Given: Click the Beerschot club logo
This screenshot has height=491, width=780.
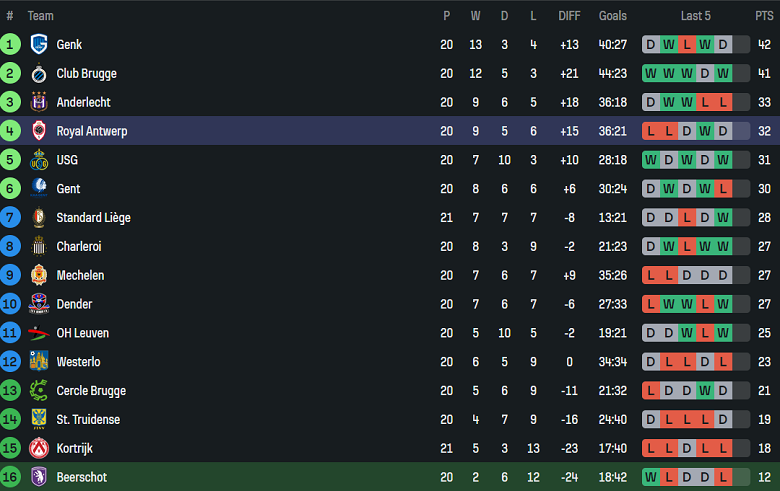Looking at the screenshot, I should click(x=39, y=477).
